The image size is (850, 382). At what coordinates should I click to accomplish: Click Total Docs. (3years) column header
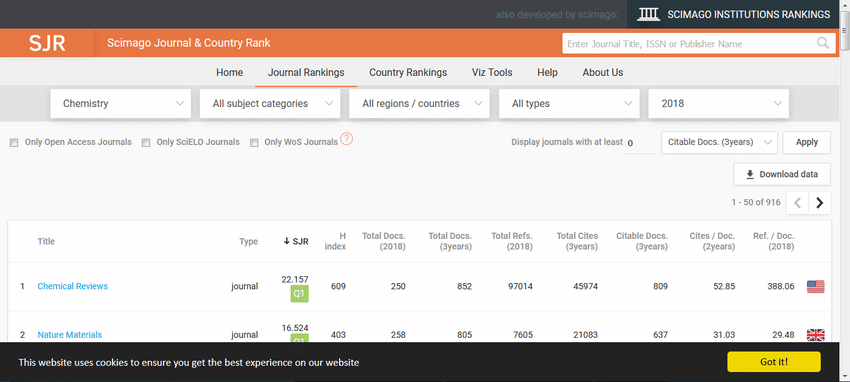(x=450, y=242)
